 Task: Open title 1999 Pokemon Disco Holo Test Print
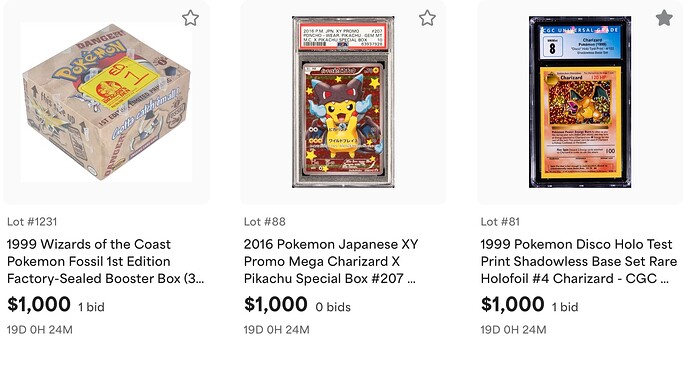point(579,261)
